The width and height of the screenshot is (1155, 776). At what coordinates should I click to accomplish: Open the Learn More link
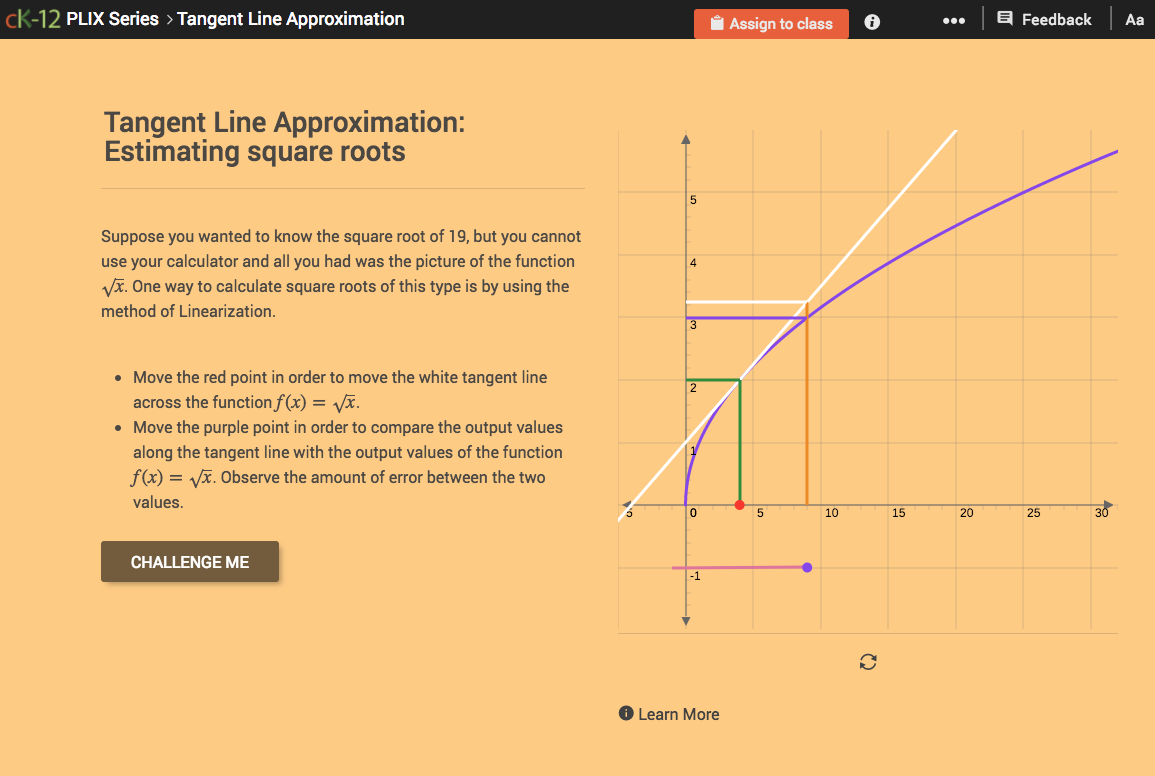(679, 713)
